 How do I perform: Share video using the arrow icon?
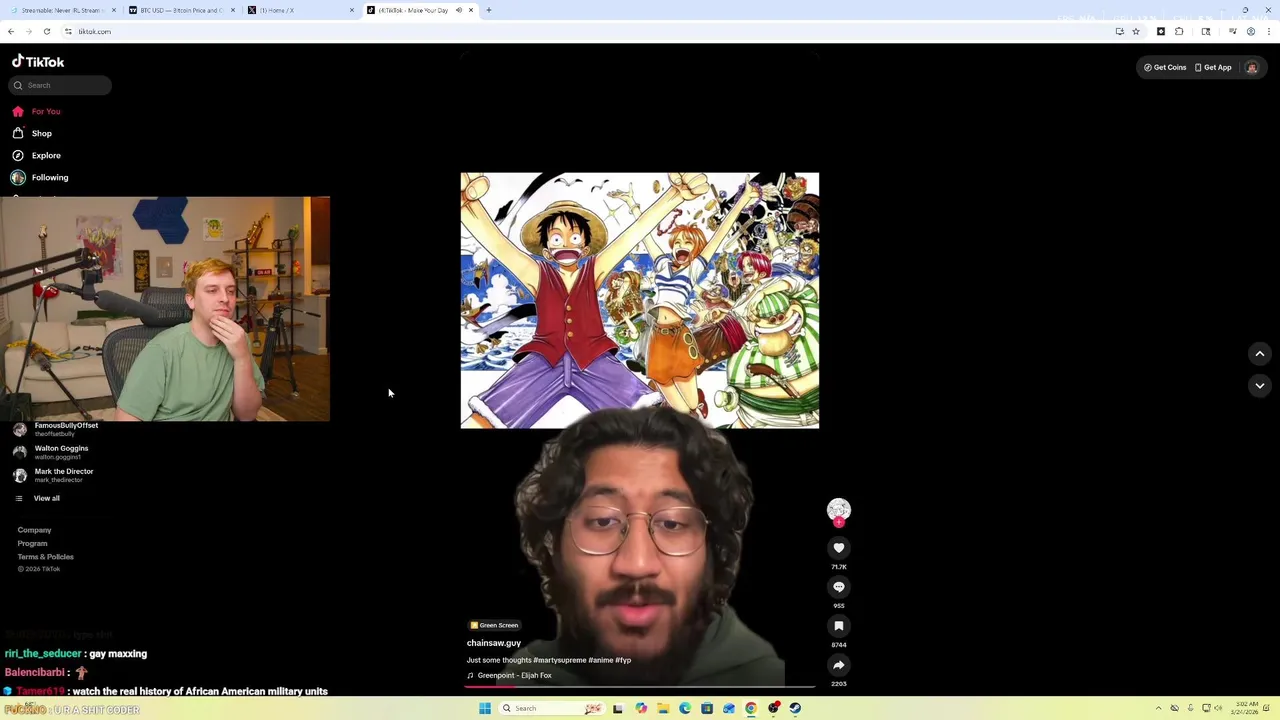[x=839, y=665]
